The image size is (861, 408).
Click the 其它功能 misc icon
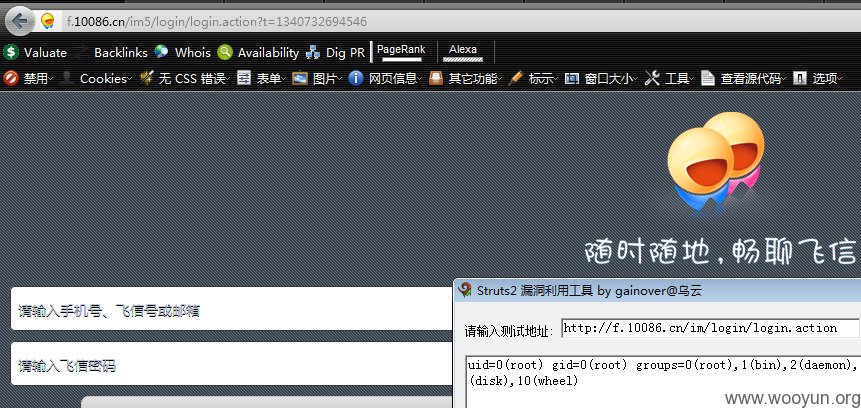[436, 78]
